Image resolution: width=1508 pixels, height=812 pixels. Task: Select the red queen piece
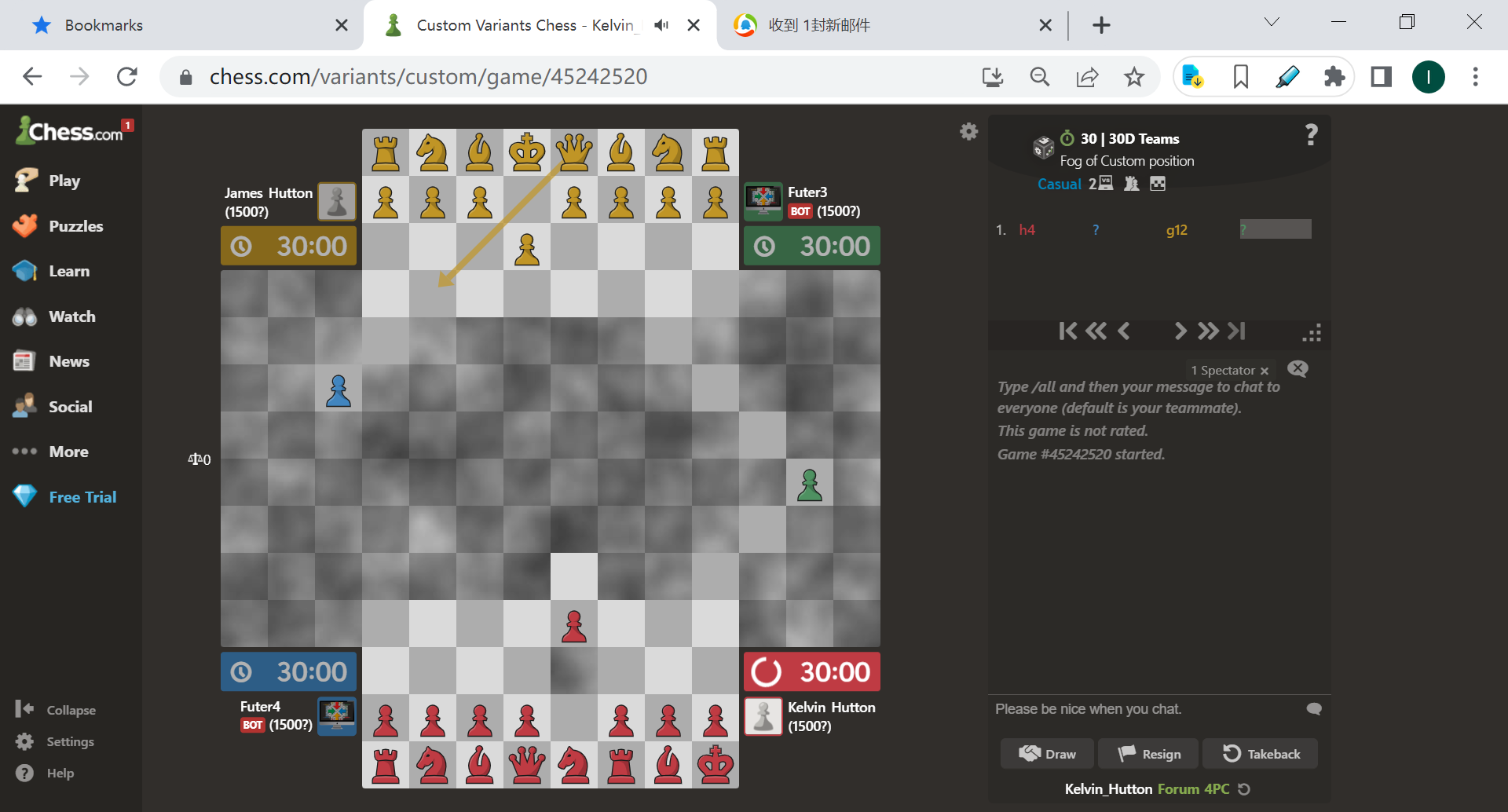(527, 765)
